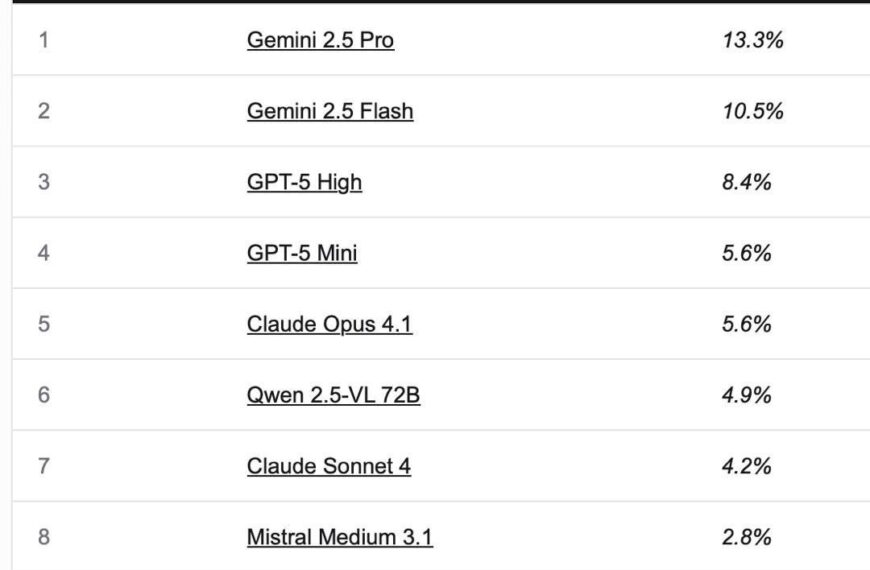Click the Gemini 2.5 Flash link

pos(330,112)
